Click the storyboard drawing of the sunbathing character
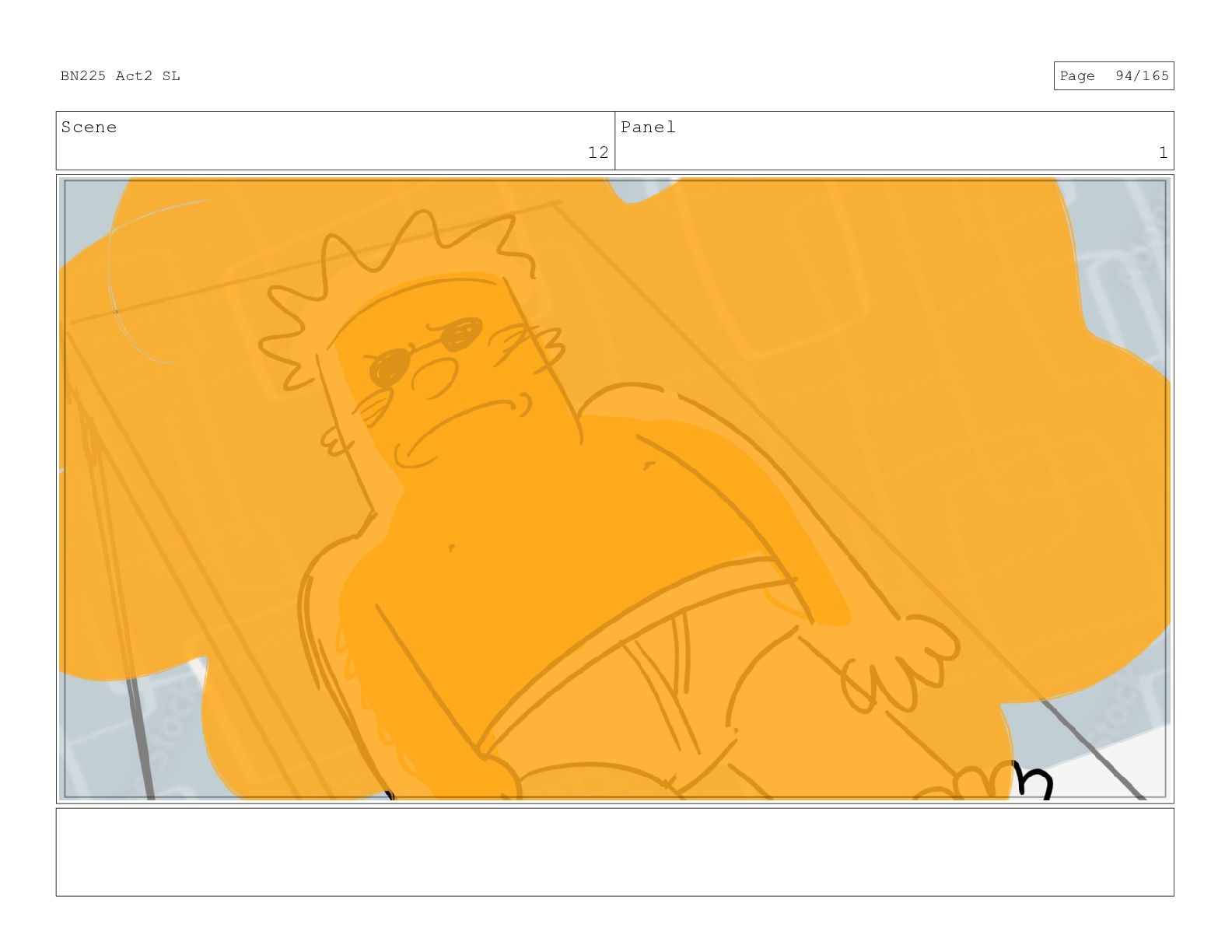1232x952 pixels. click(614, 488)
